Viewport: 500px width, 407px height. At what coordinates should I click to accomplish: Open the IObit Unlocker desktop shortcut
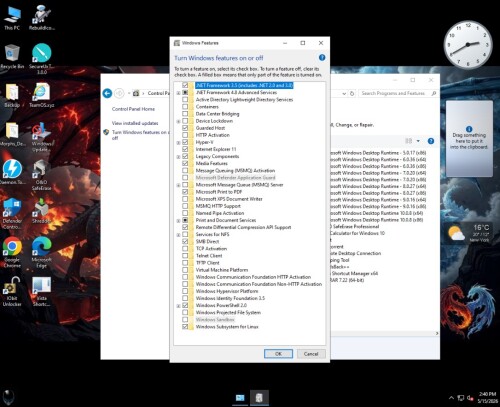click(12, 291)
